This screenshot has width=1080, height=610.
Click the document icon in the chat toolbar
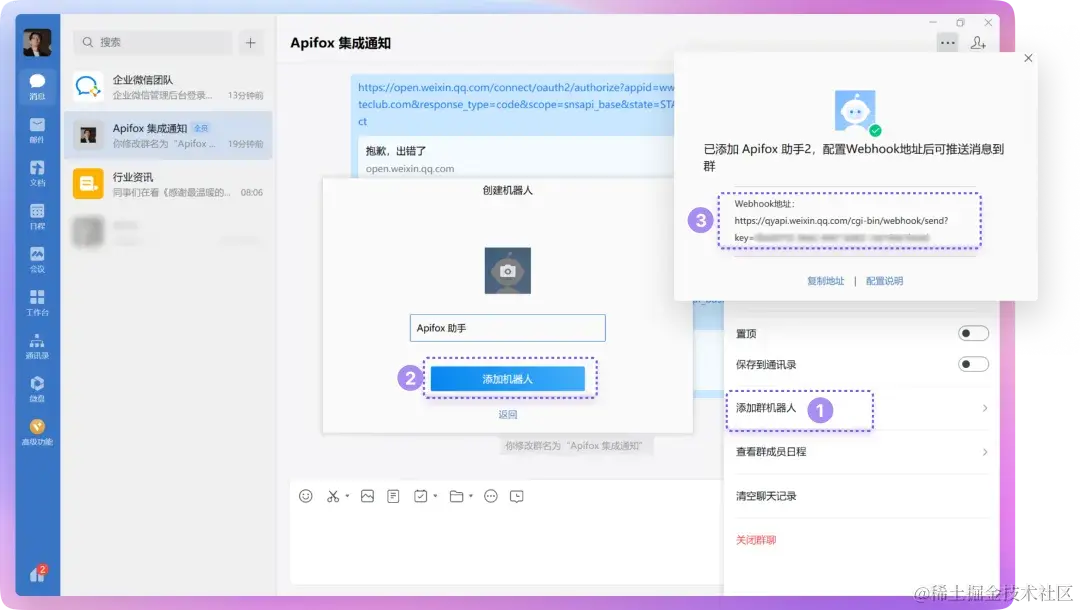click(x=393, y=496)
